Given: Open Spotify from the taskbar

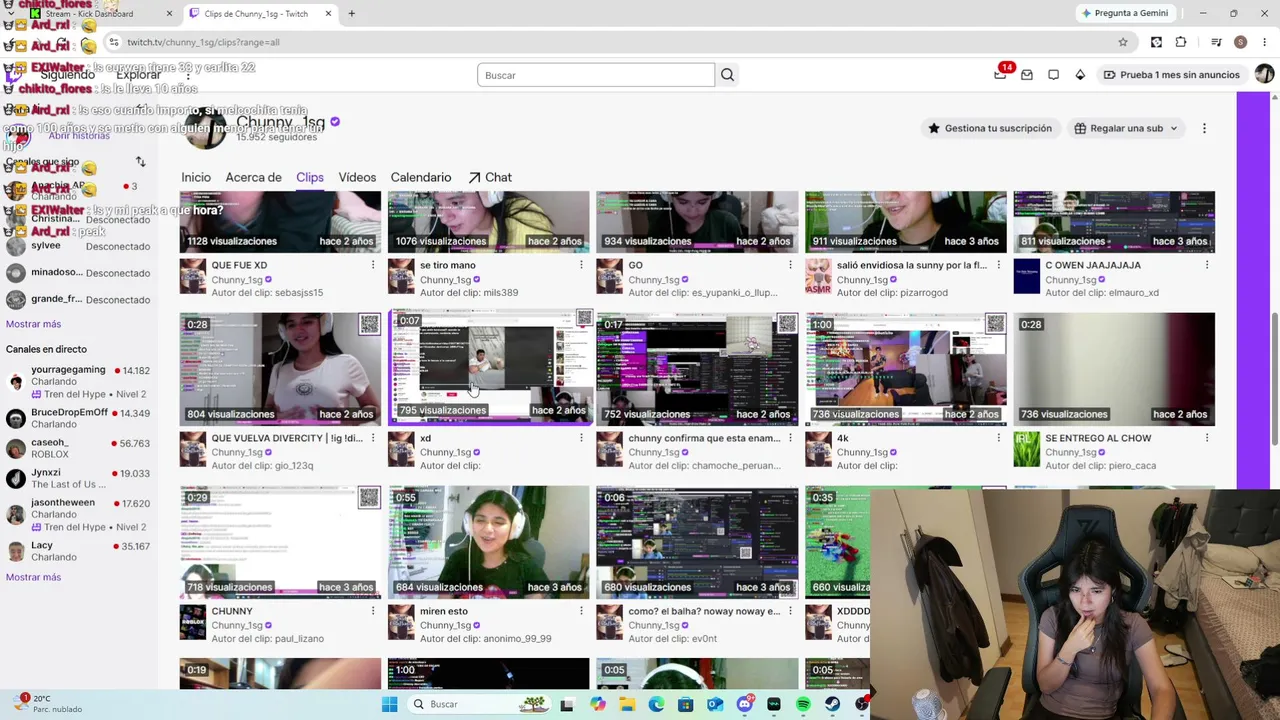Looking at the screenshot, I should pyautogui.click(x=803, y=704).
